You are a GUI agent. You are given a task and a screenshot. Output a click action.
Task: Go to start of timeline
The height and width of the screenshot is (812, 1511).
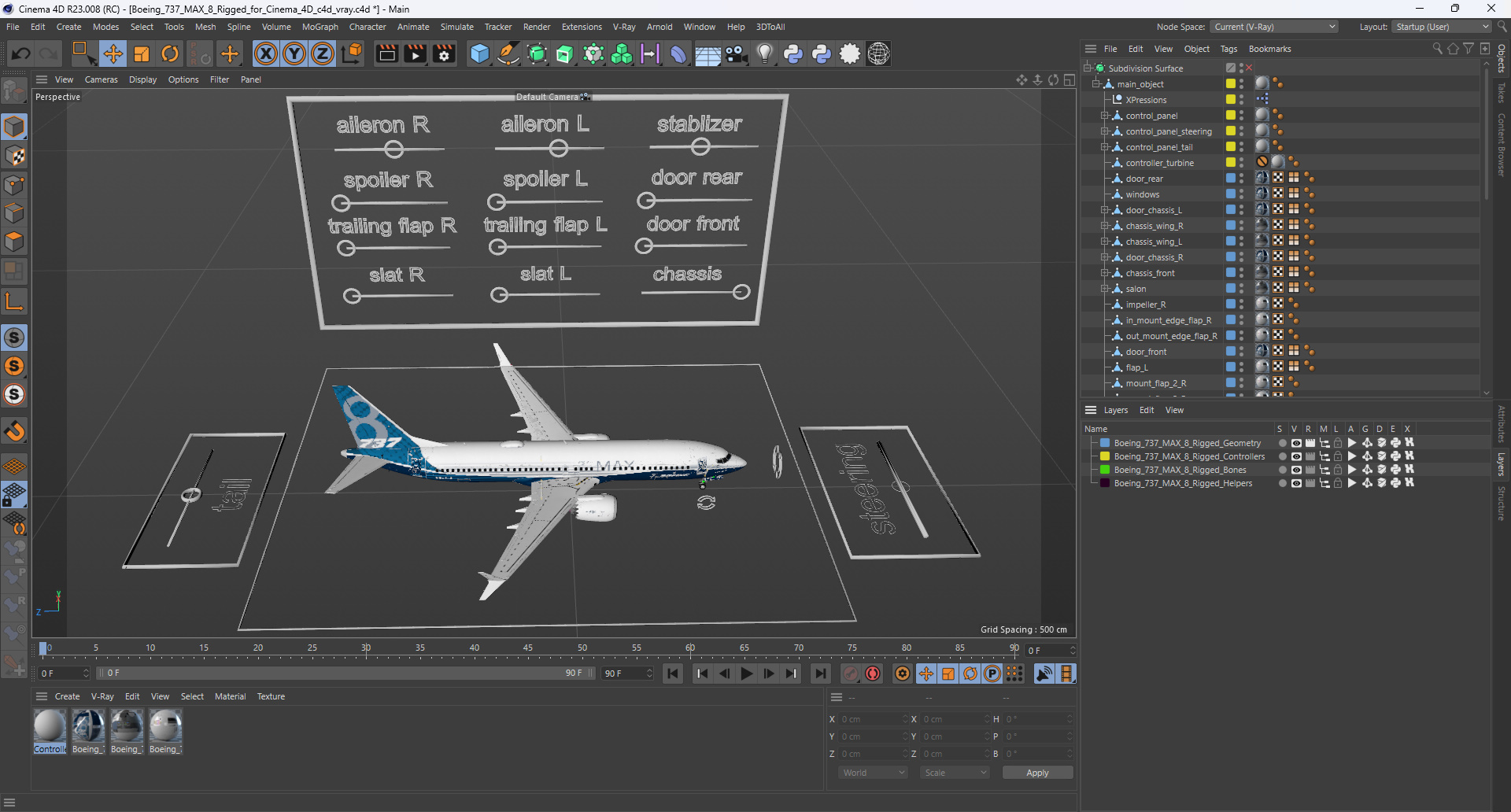tap(672, 674)
